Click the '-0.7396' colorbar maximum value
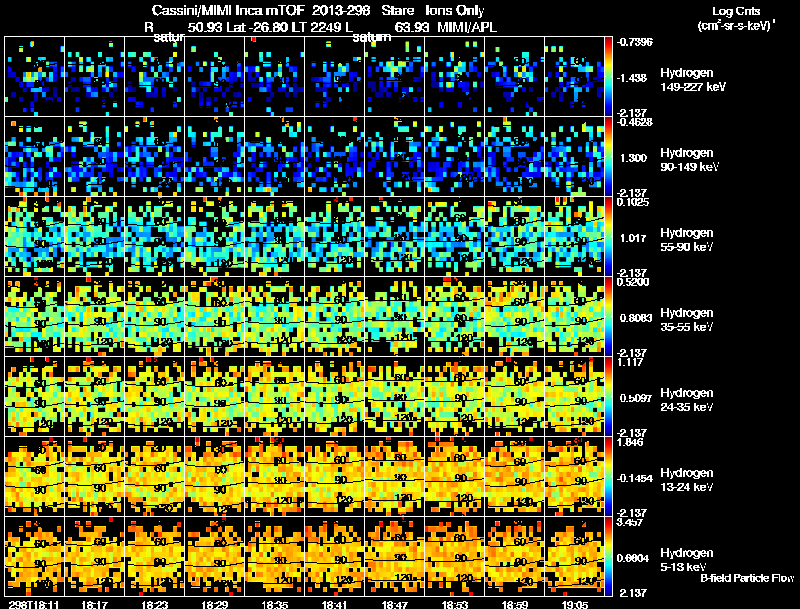Image resolution: width=800 pixels, height=609 pixels. click(x=634, y=42)
